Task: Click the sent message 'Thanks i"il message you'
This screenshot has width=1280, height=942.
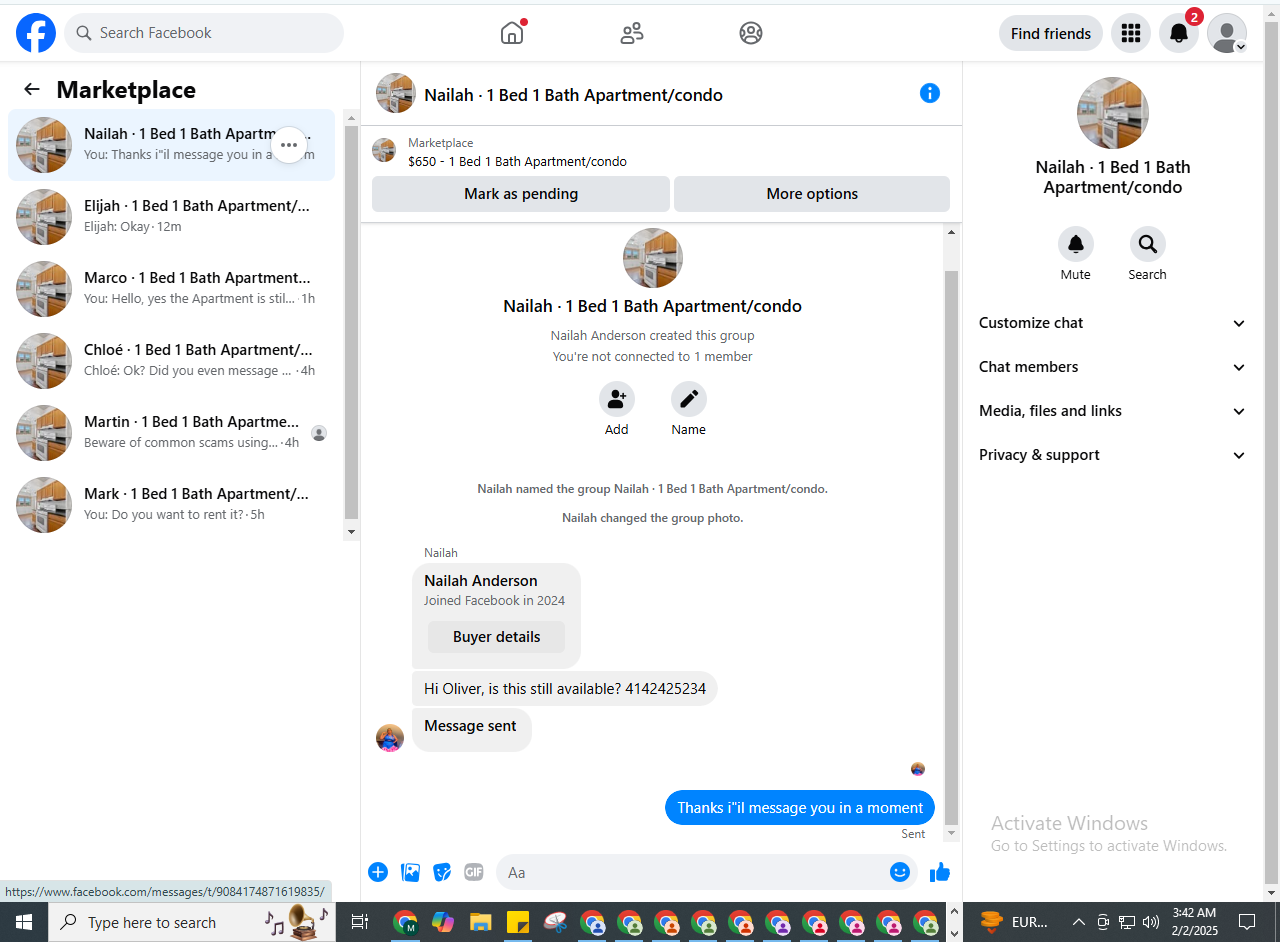Action: (x=800, y=808)
